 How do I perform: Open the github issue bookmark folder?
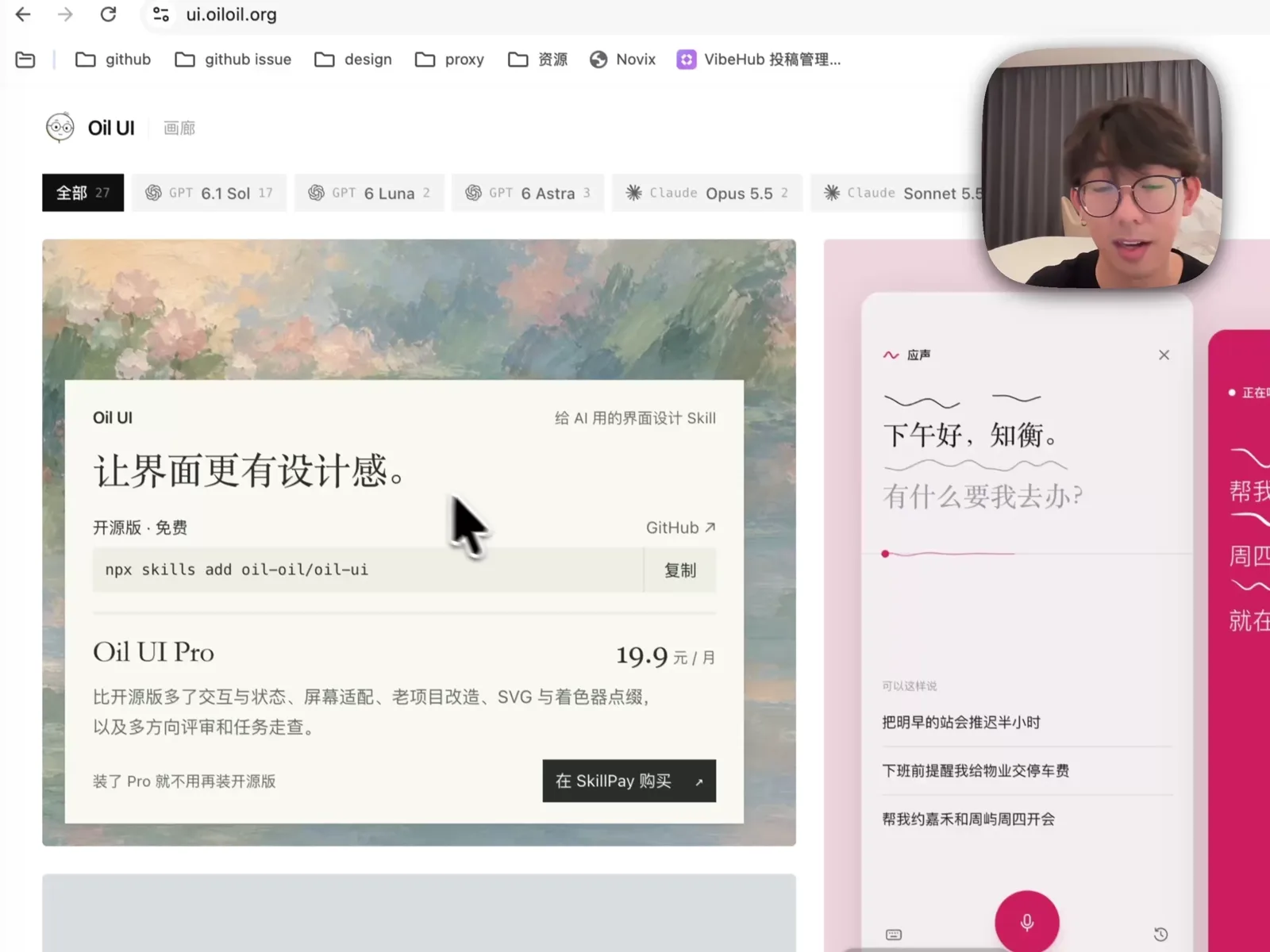(x=233, y=59)
